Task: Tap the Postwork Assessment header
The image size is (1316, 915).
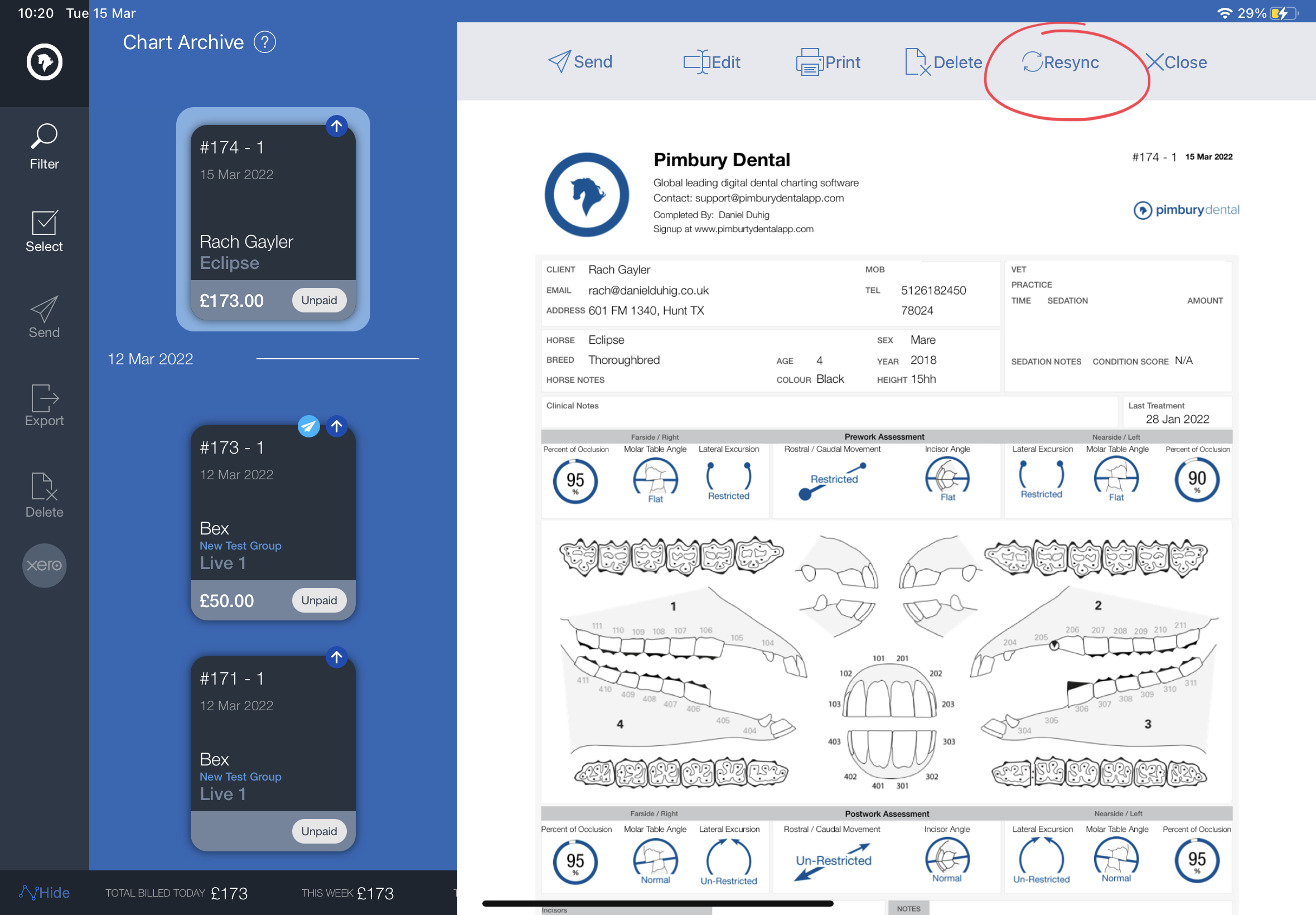Action: (886, 814)
